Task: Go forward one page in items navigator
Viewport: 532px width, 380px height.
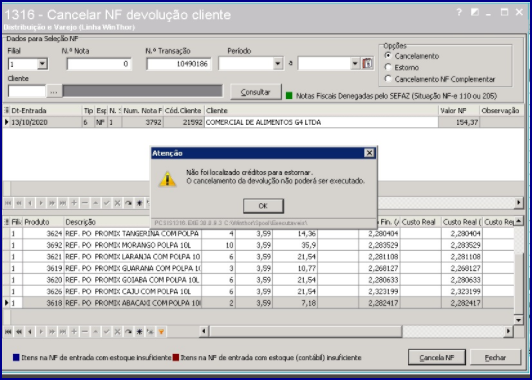Action: pyautogui.click(x=52, y=332)
